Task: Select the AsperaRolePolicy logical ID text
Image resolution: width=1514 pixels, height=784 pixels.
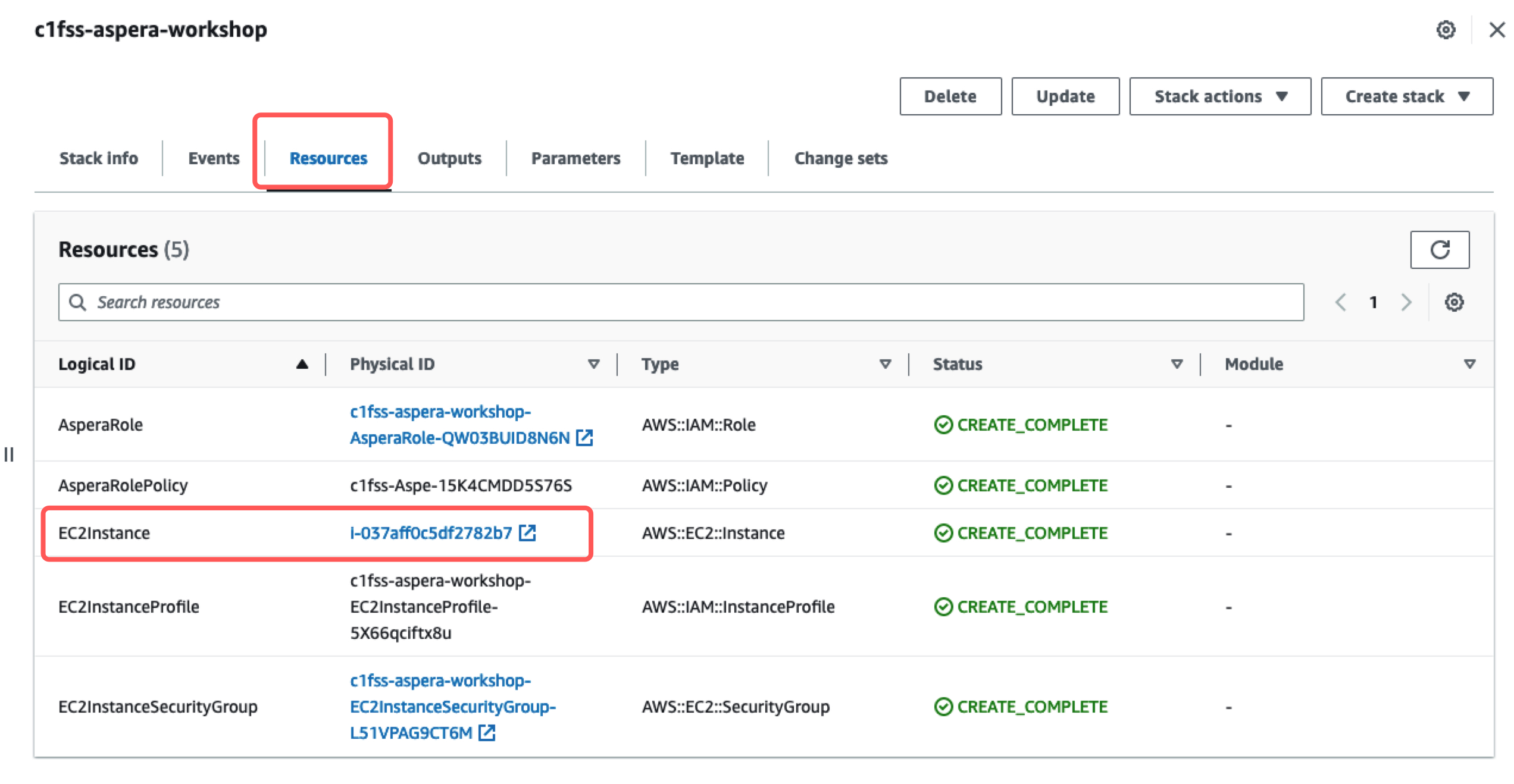Action: pyautogui.click(x=123, y=485)
